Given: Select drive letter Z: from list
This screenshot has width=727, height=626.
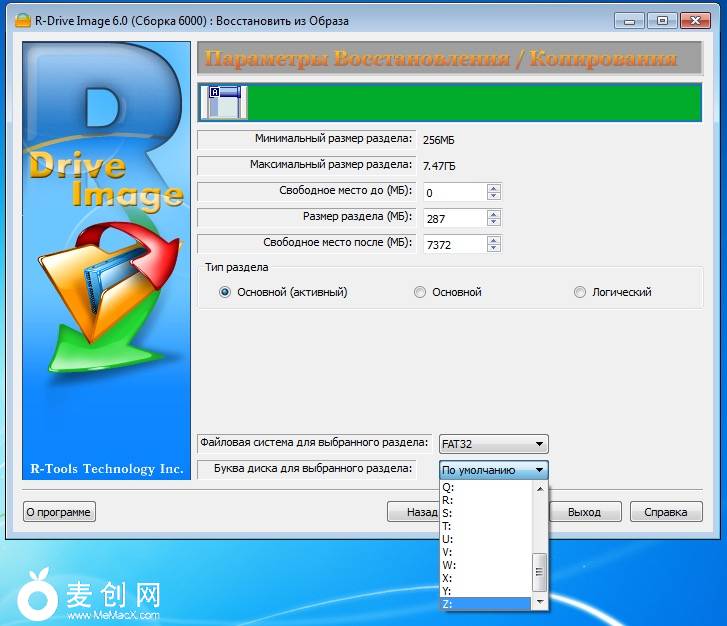Looking at the screenshot, I should 448,604.
